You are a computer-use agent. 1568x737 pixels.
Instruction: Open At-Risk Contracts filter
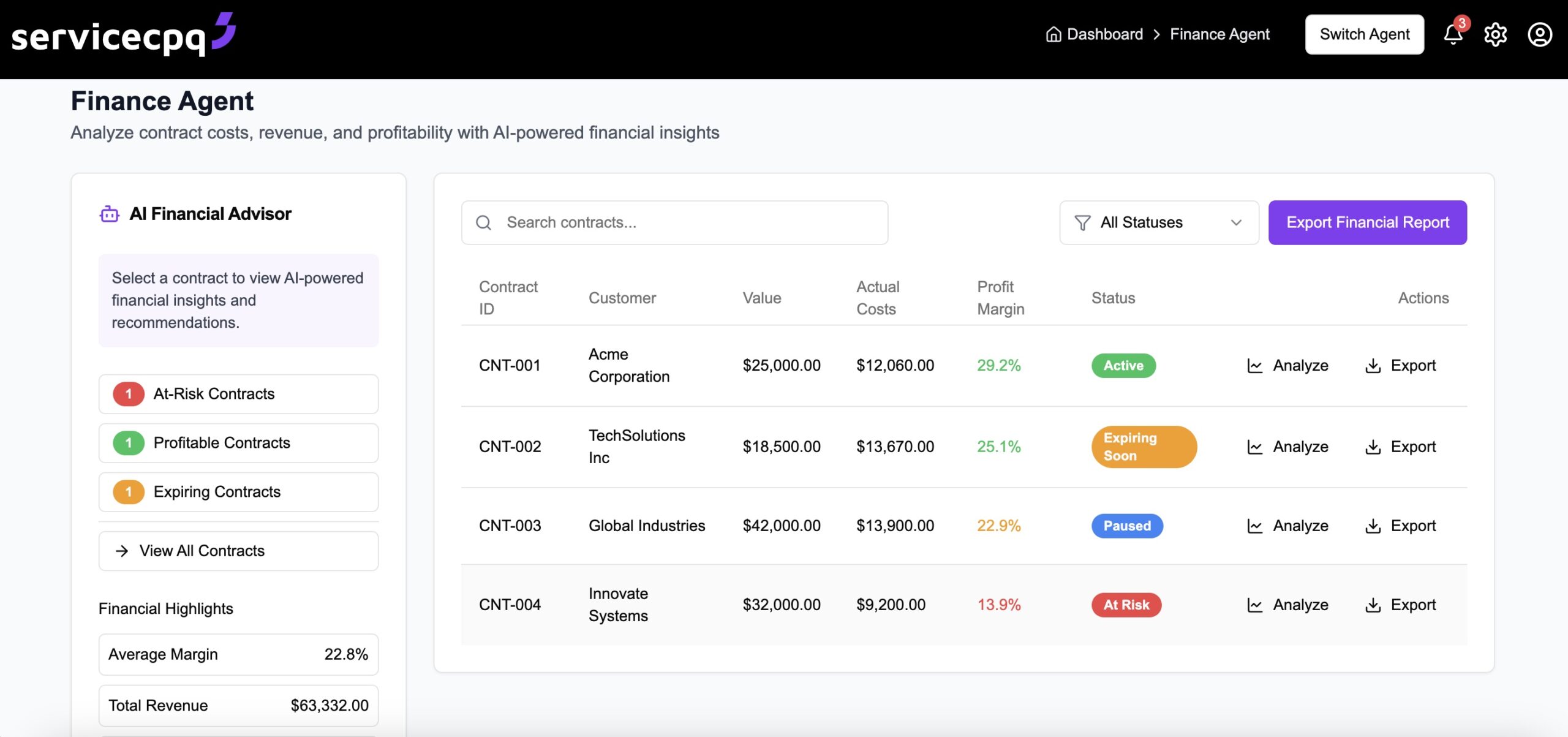tap(238, 394)
